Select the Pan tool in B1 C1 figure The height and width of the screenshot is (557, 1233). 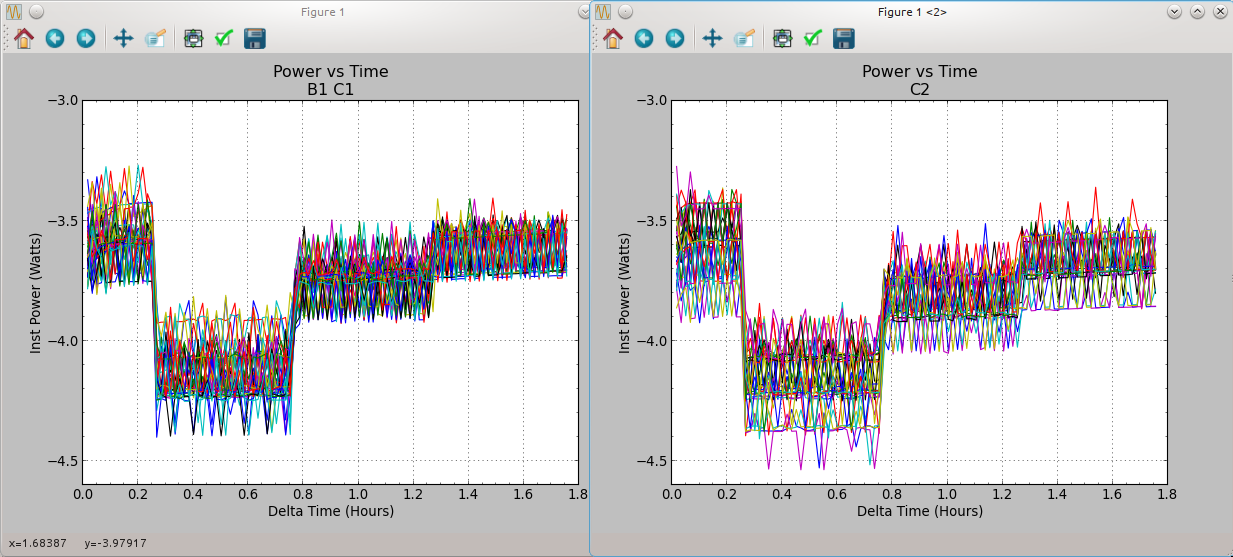click(x=123, y=39)
